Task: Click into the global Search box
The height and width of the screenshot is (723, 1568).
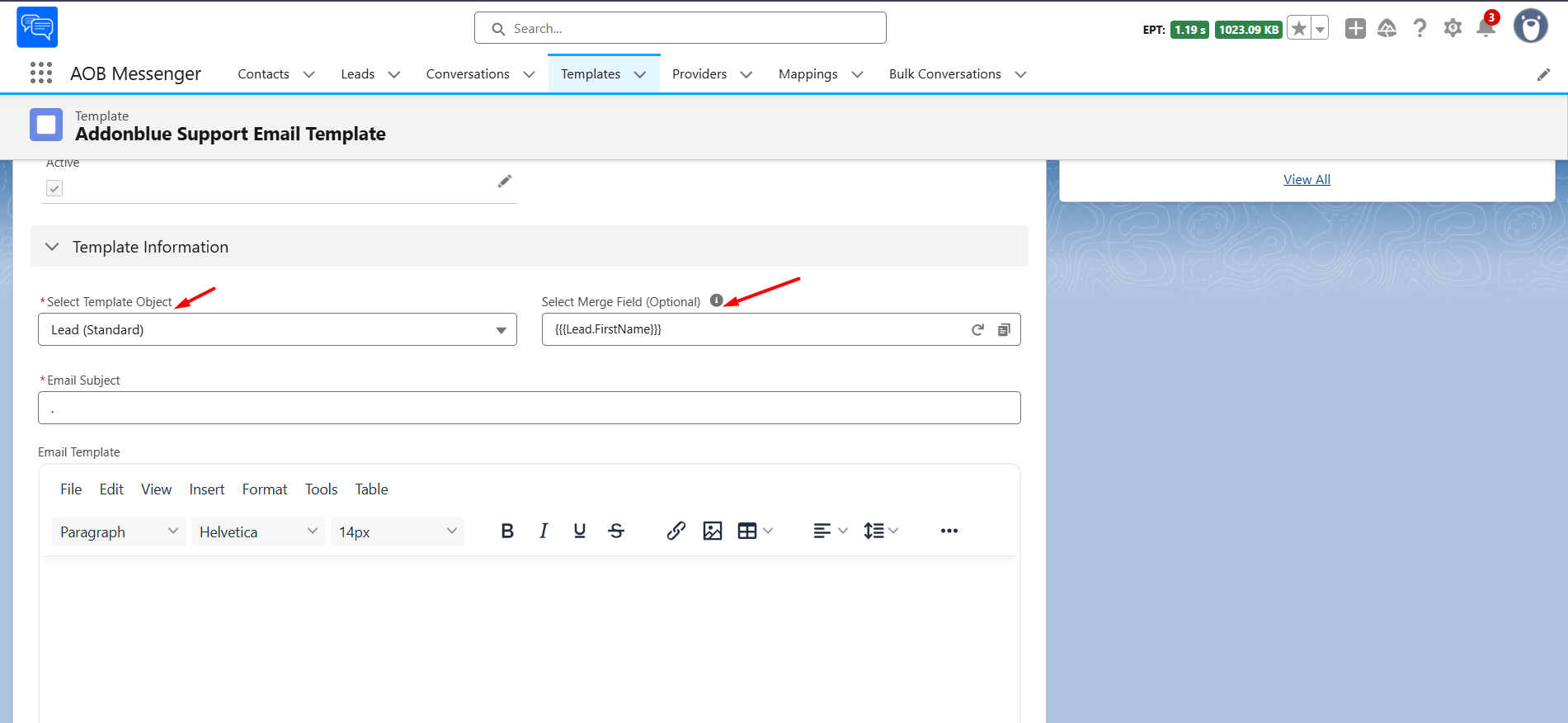Action: 680,28
